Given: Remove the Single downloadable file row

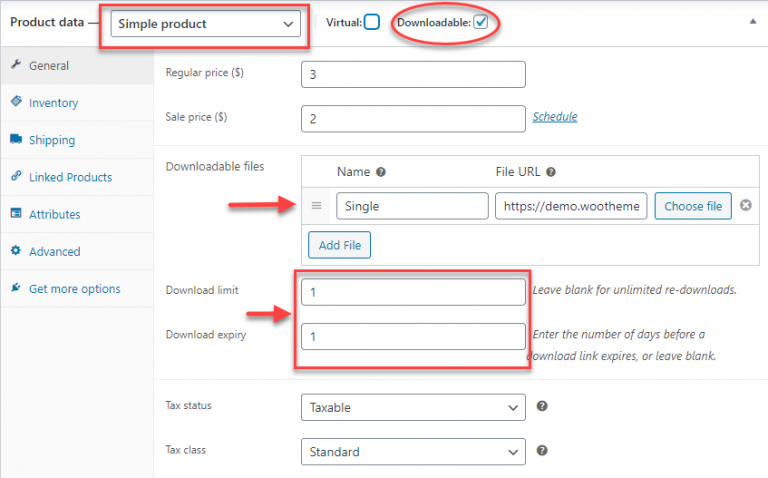Looking at the screenshot, I should coord(745,205).
